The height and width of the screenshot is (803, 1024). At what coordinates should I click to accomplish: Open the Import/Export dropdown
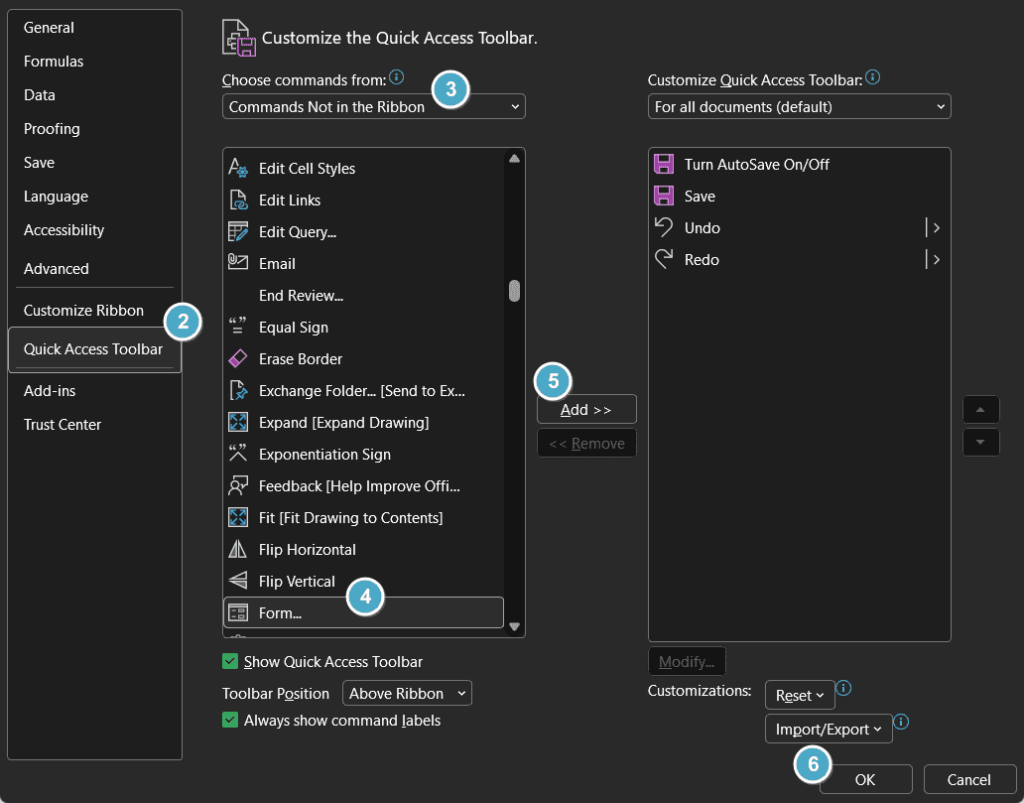tap(829, 729)
